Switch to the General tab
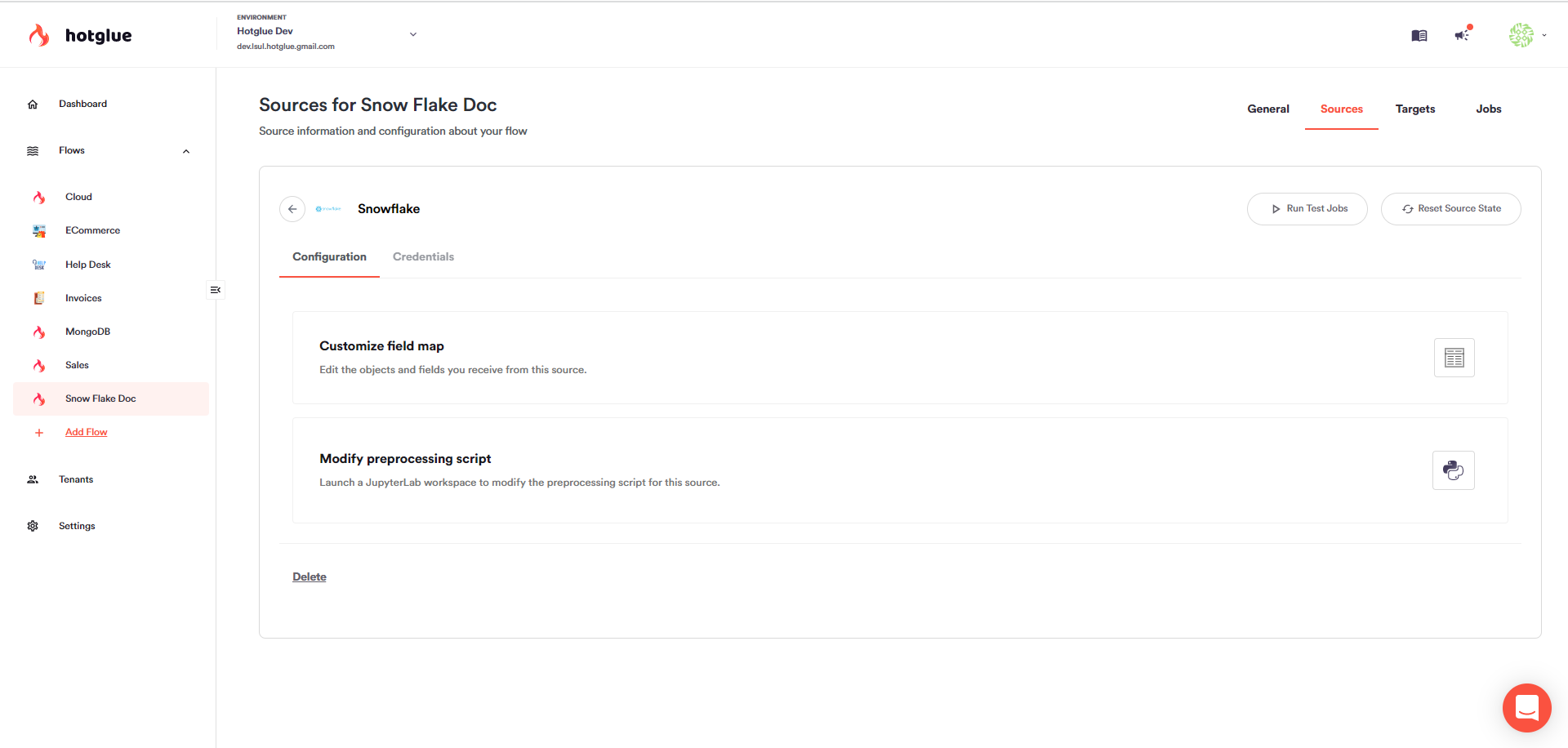The image size is (1568, 748). (1268, 109)
